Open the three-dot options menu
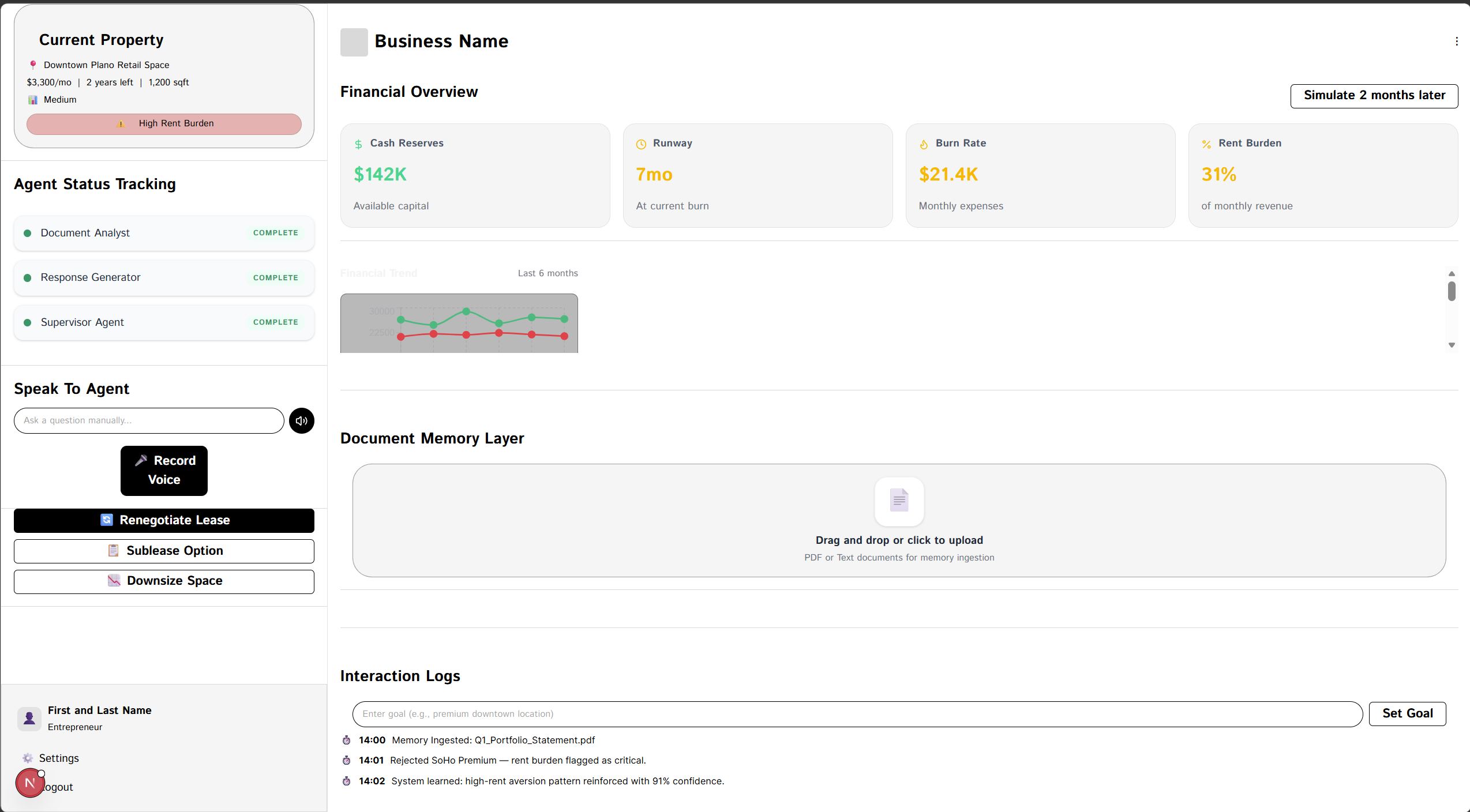This screenshot has width=1470, height=812. point(1456,42)
